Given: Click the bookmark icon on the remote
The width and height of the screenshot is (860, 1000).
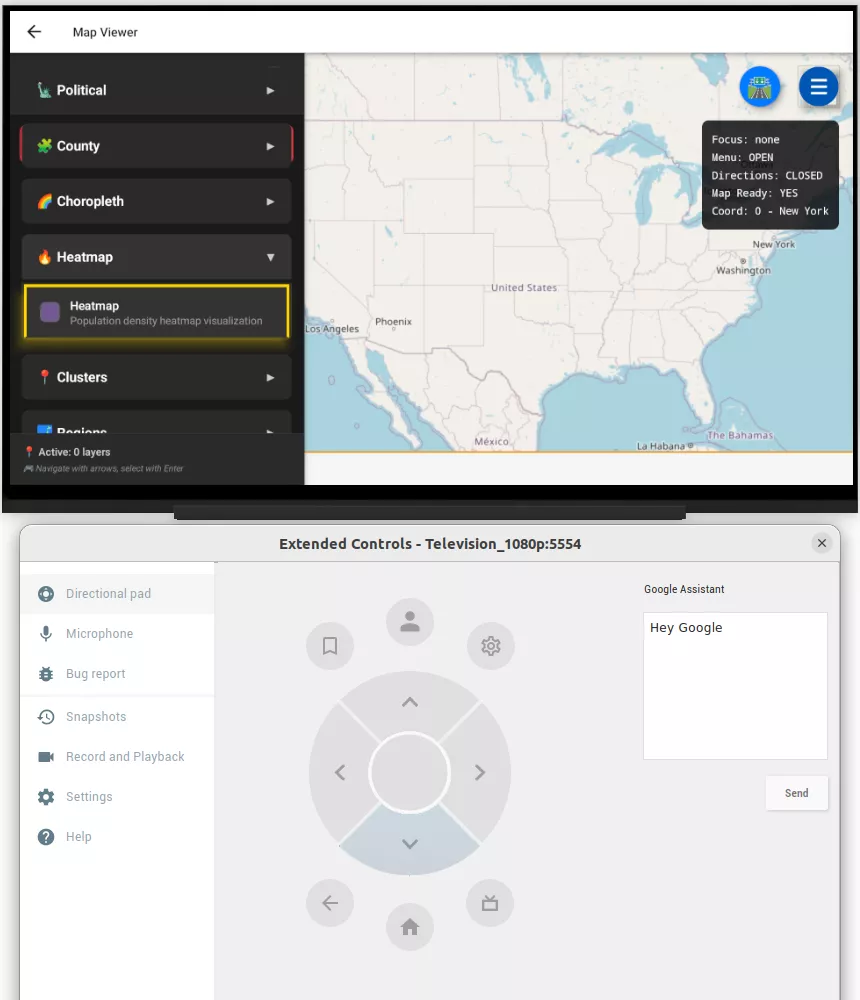Looking at the screenshot, I should pyautogui.click(x=330, y=646).
